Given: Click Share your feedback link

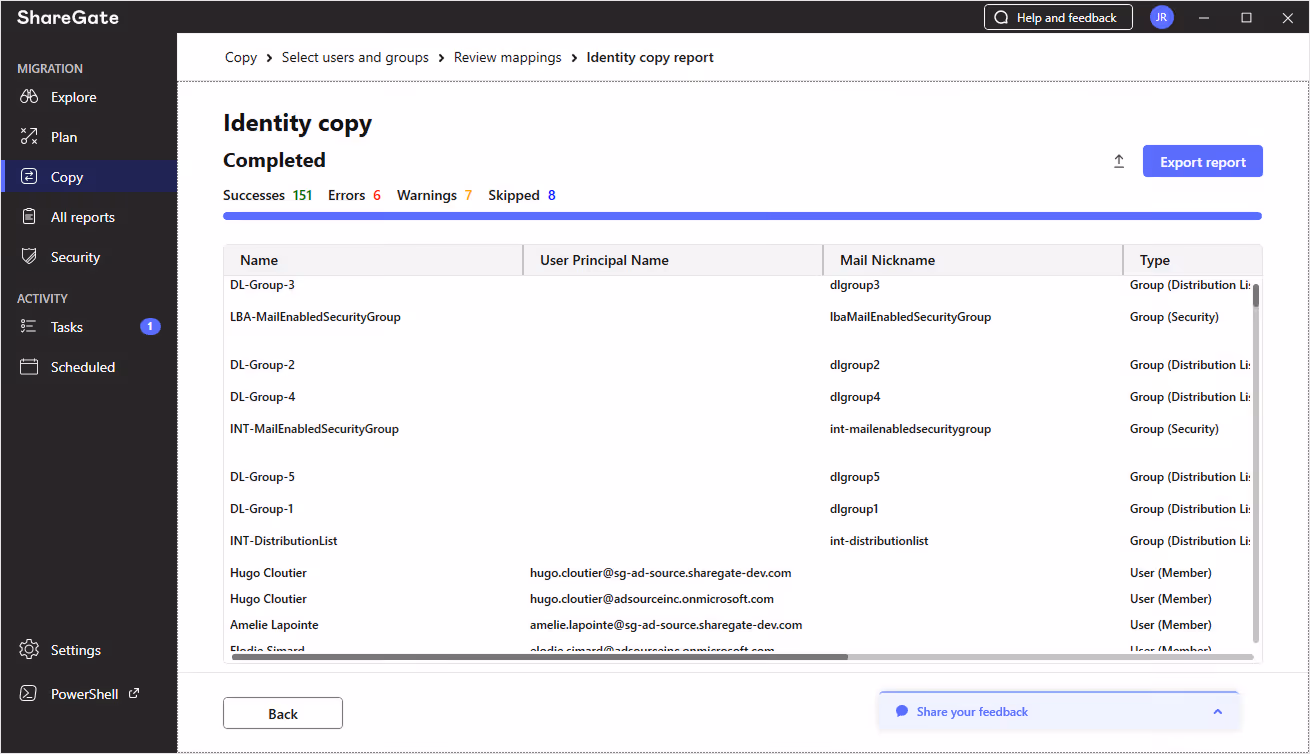Looking at the screenshot, I should click(972, 712).
